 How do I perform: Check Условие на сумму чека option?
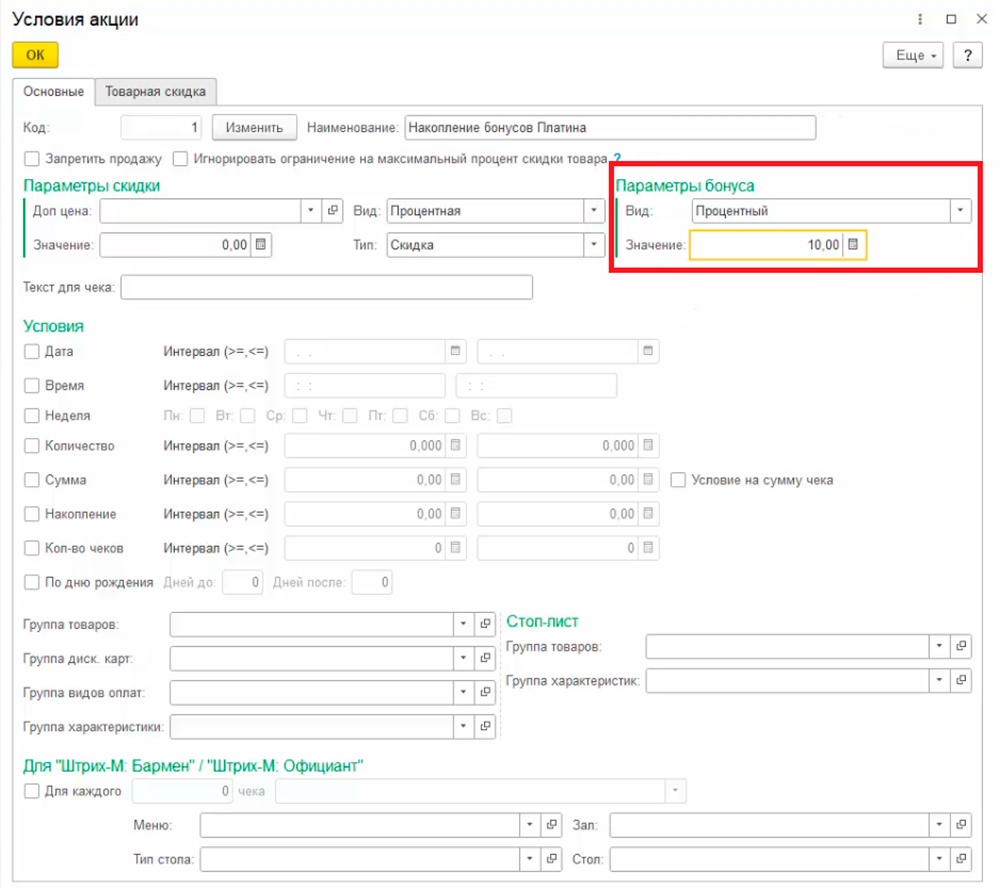click(679, 480)
